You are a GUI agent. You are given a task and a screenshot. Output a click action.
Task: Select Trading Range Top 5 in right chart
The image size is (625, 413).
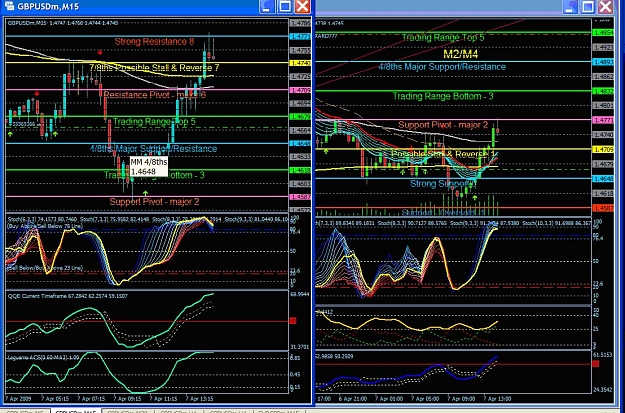pyautogui.click(x=443, y=37)
